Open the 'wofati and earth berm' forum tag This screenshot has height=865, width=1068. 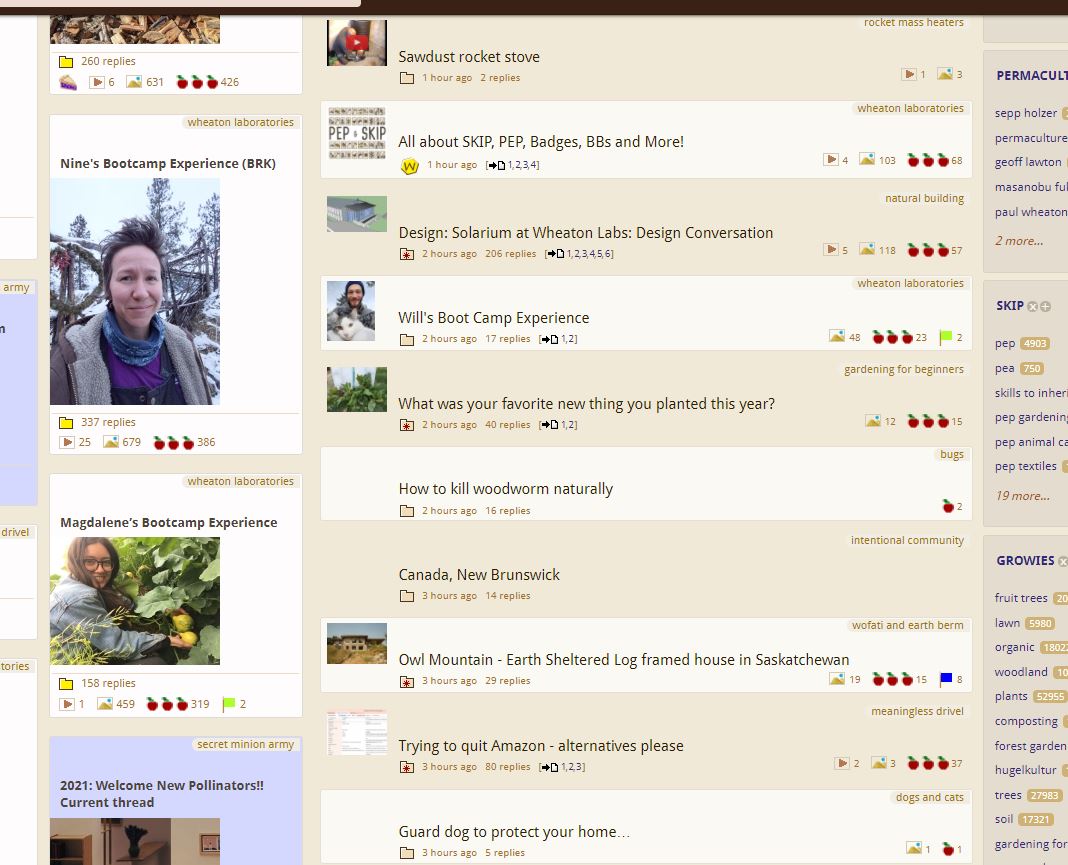click(907, 625)
